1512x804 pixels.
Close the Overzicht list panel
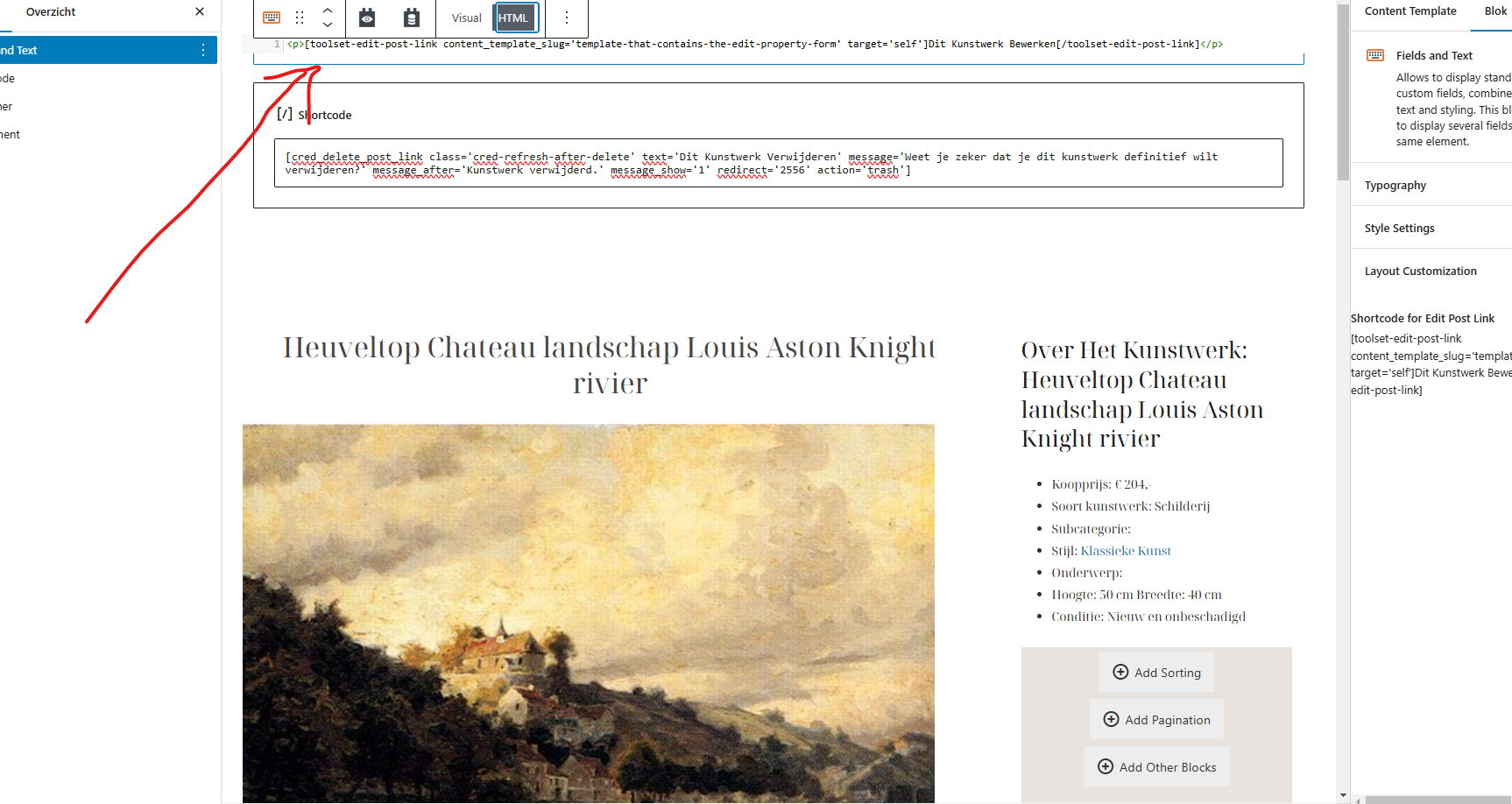200,11
